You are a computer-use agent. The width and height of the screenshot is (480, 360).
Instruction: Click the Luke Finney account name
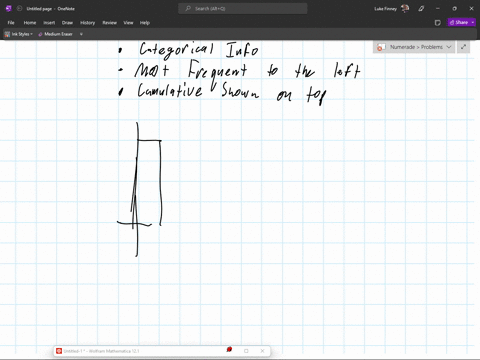click(x=386, y=9)
